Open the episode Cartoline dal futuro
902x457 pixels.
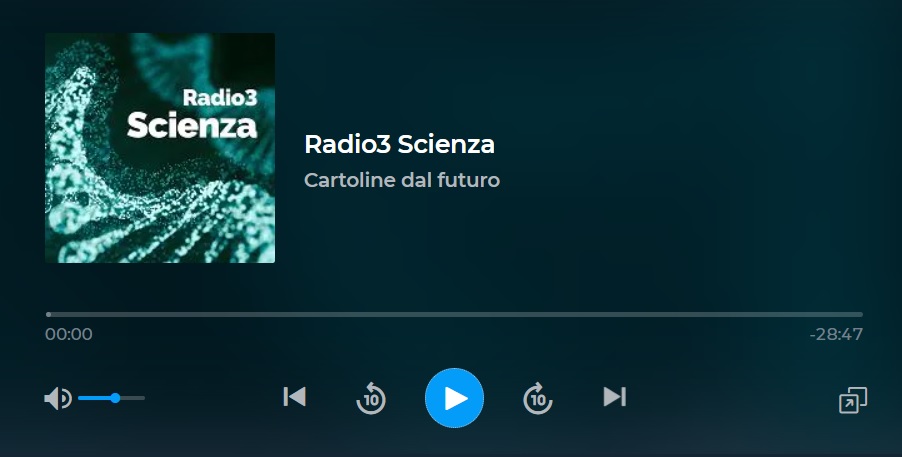coord(402,180)
